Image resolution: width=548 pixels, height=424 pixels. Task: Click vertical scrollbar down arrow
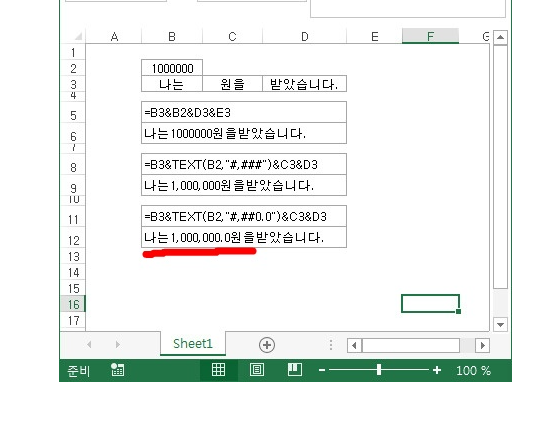(500, 325)
